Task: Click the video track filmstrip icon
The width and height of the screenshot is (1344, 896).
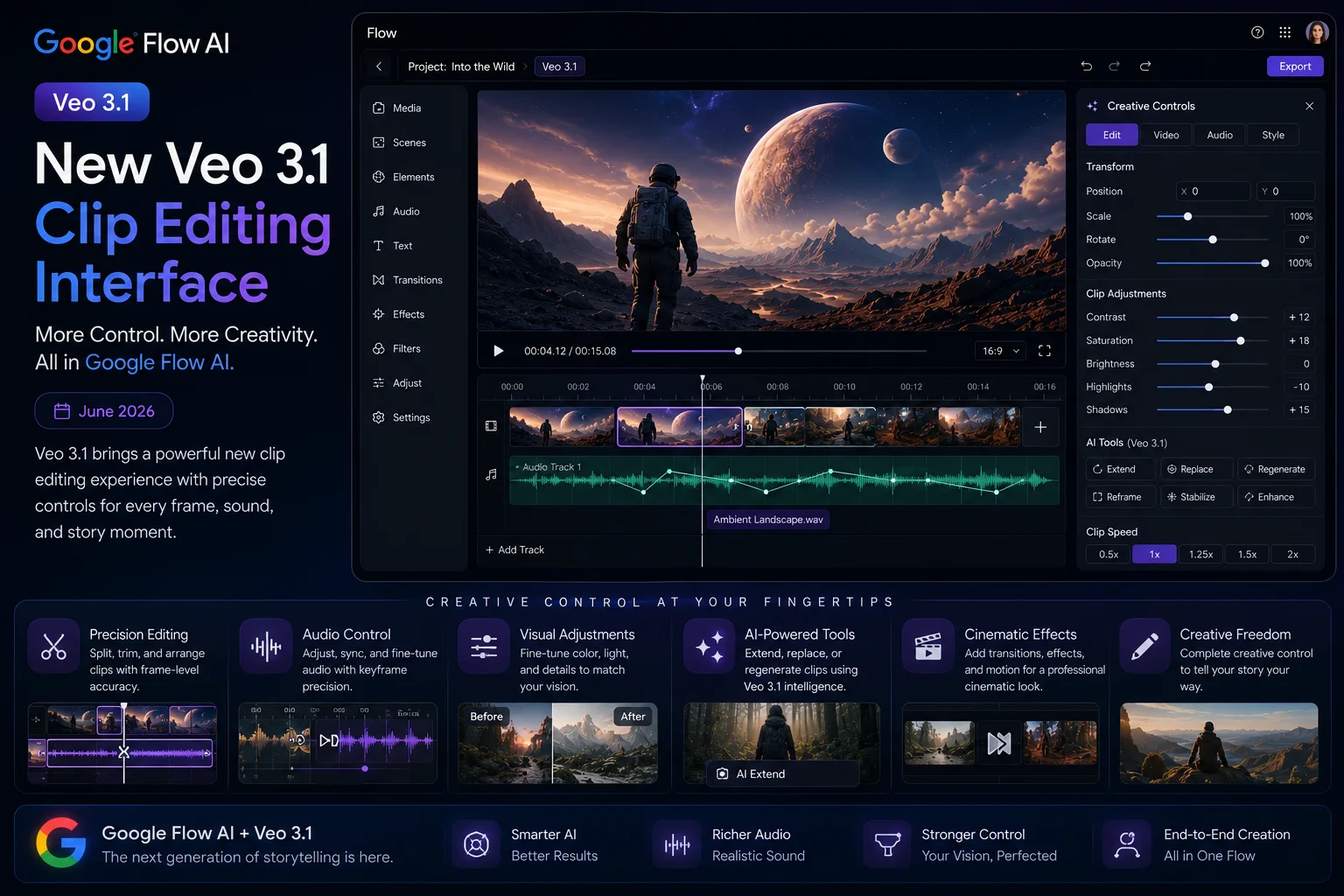Action: click(491, 426)
